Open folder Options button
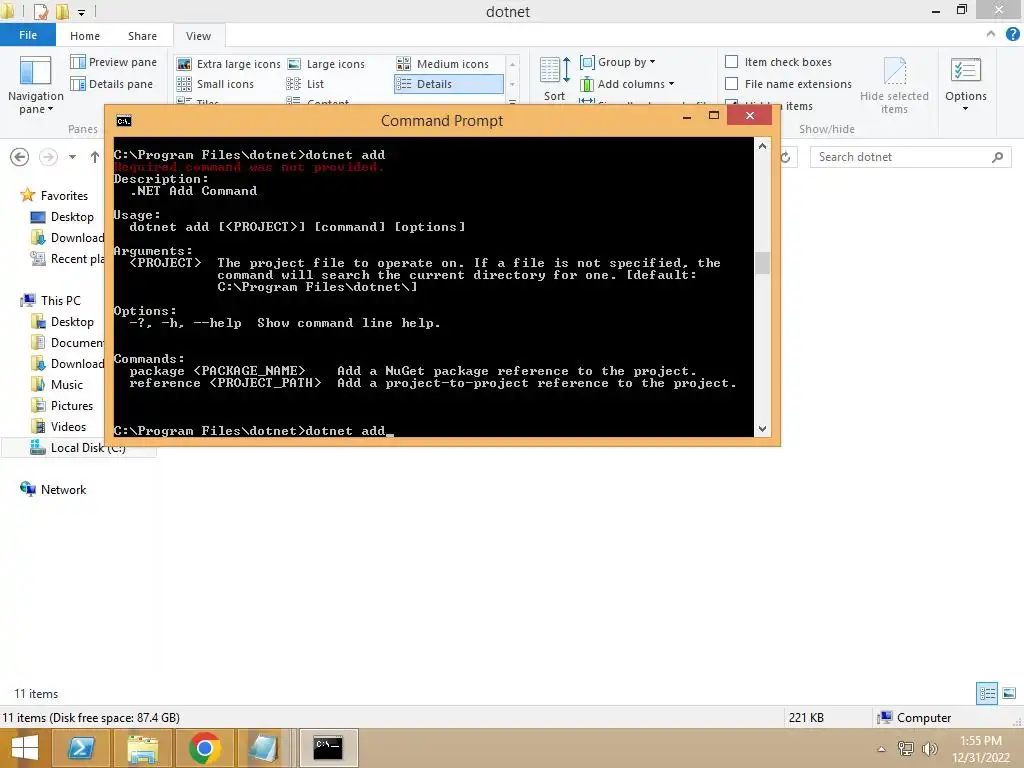The height and width of the screenshot is (768, 1024). [965, 84]
